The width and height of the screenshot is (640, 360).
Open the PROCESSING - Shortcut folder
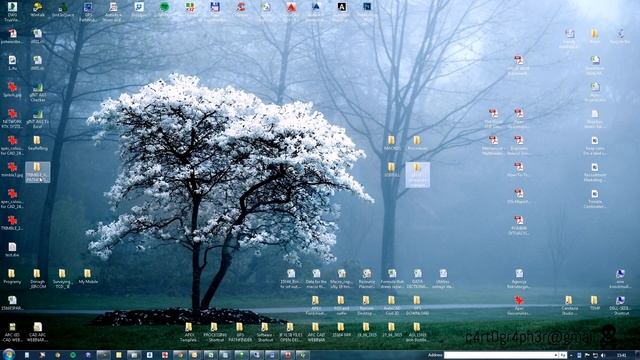click(214, 332)
